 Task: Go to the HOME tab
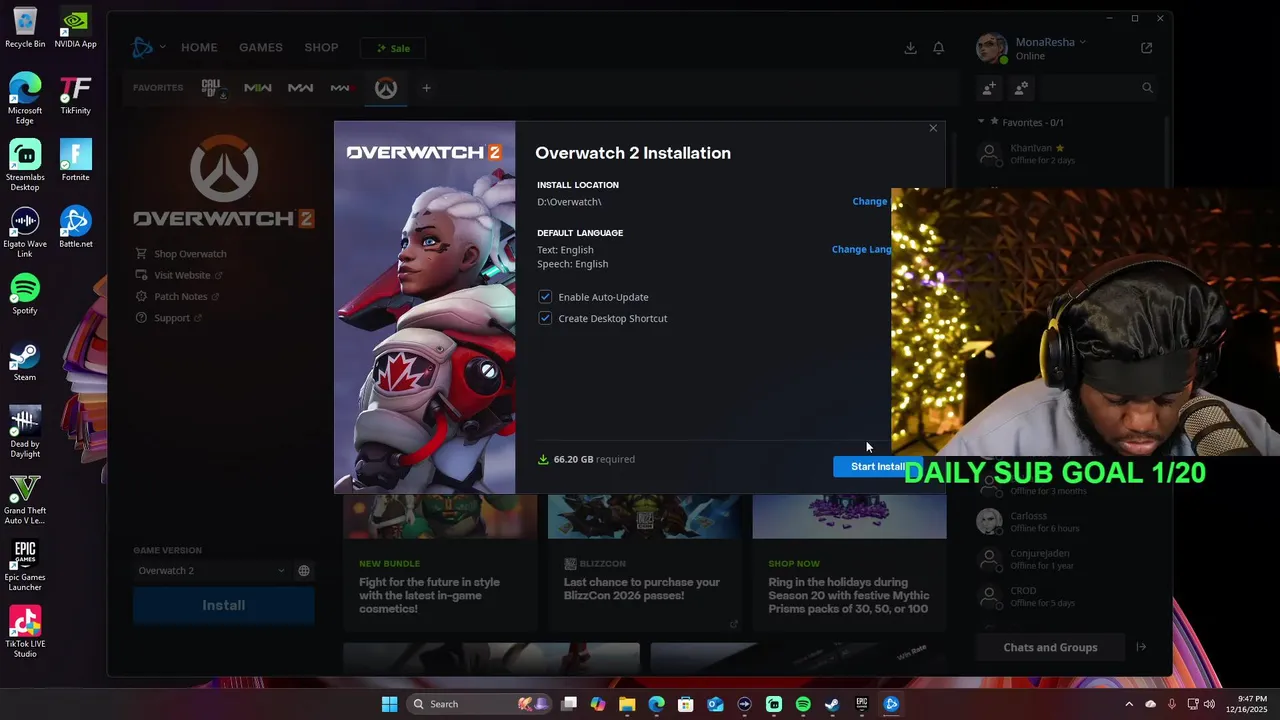(x=199, y=48)
